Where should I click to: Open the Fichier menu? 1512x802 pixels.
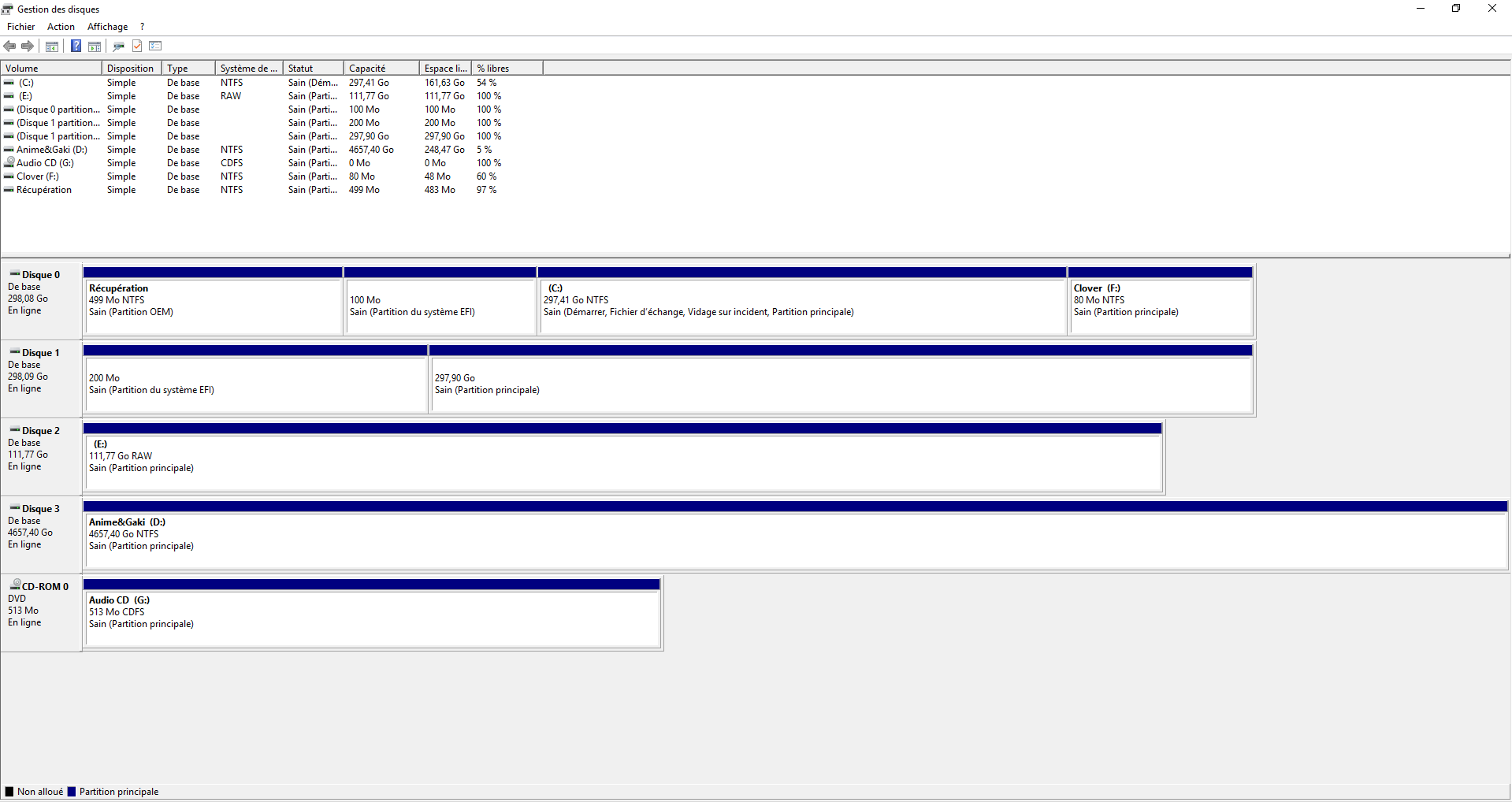[21, 27]
